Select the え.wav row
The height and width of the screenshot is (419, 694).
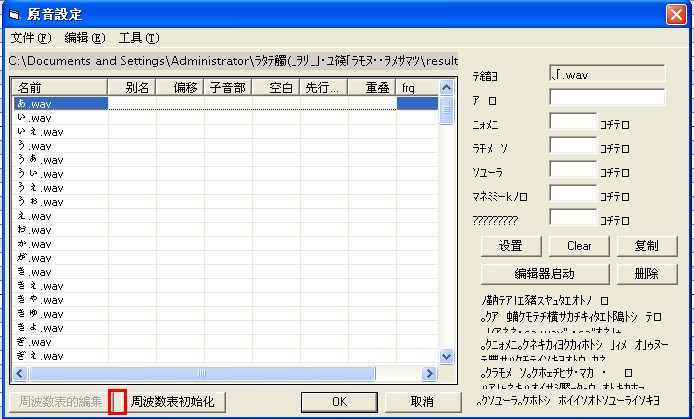(x=226, y=216)
